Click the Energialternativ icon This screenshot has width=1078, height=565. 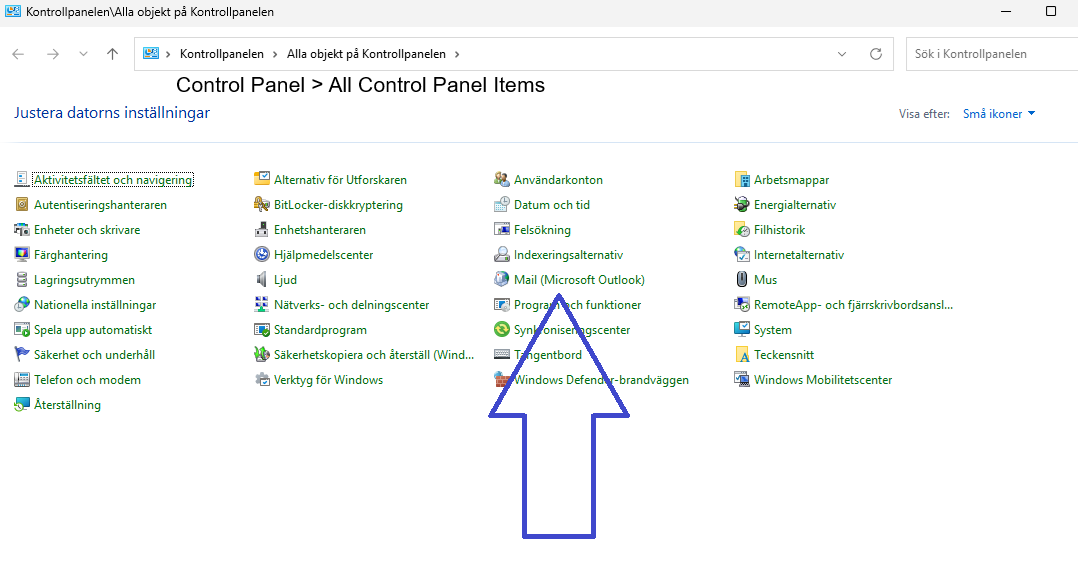[x=742, y=205]
